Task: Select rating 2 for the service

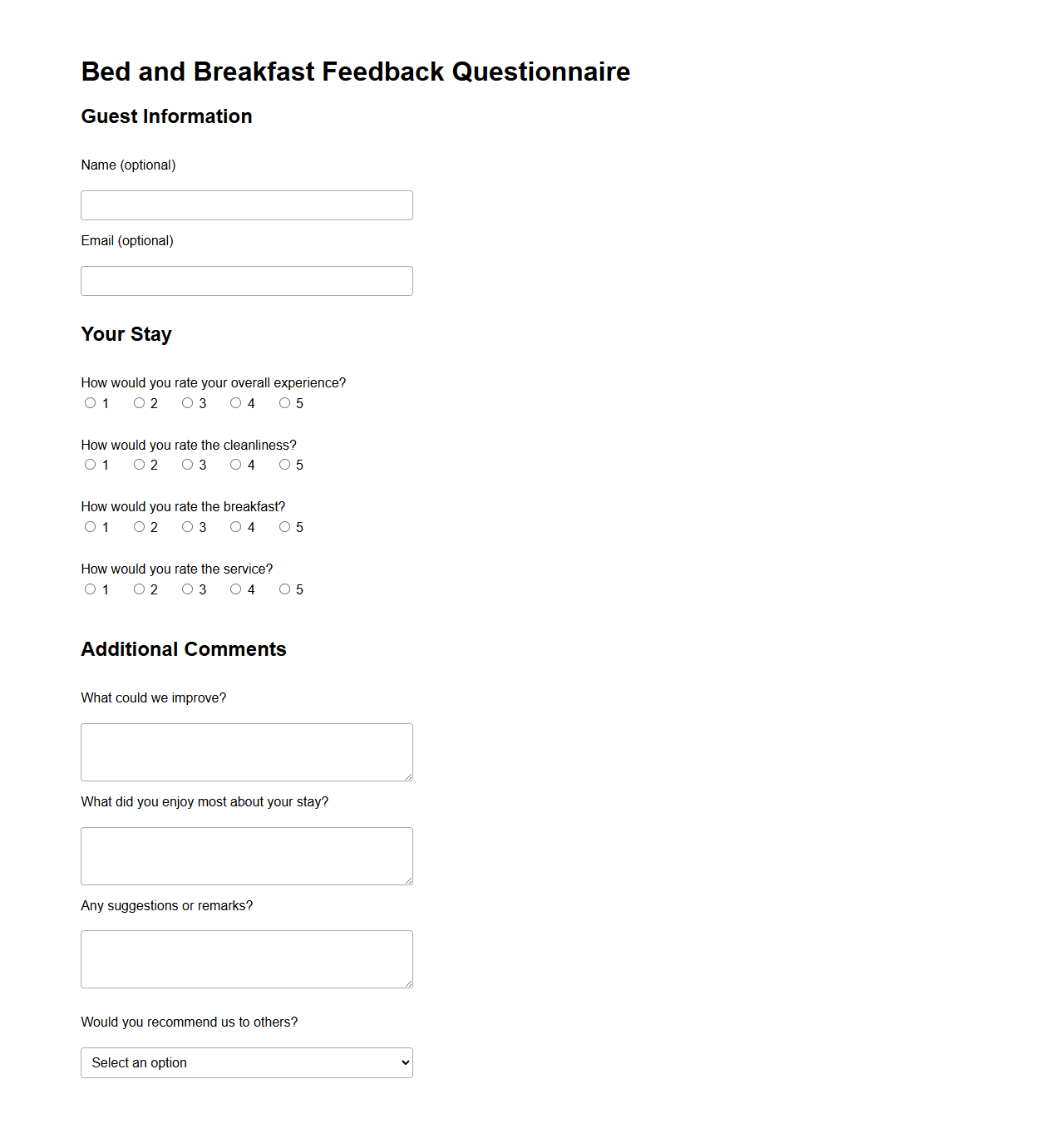Action: [x=139, y=589]
